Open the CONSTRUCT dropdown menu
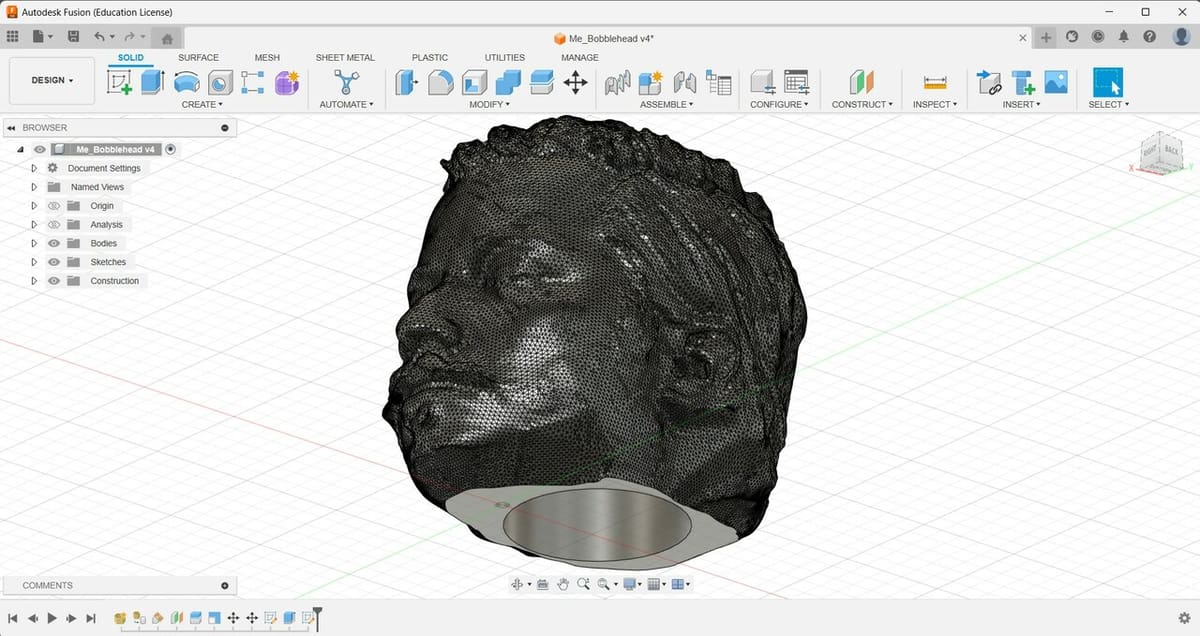The image size is (1200, 636). (862, 104)
